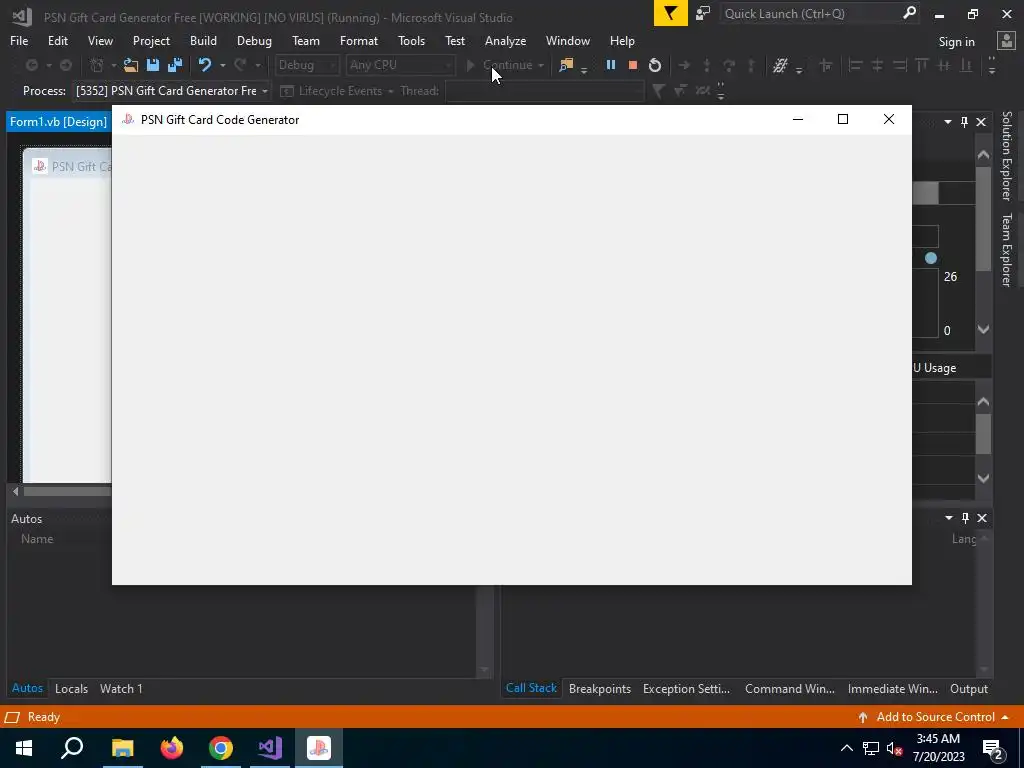The height and width of the screenshot is (768, 1024).
Task: Click the Open File folder icon
Action: pos(131,65)
